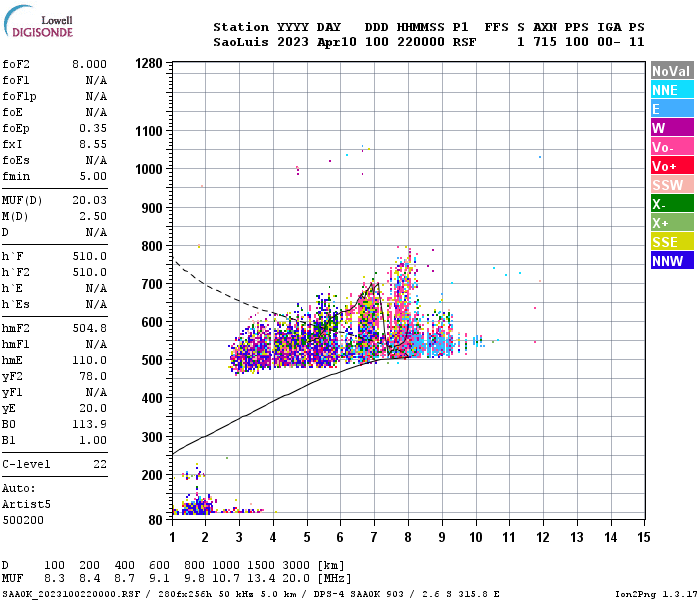Click the h`F value 510.0

(x=89, y=256)
